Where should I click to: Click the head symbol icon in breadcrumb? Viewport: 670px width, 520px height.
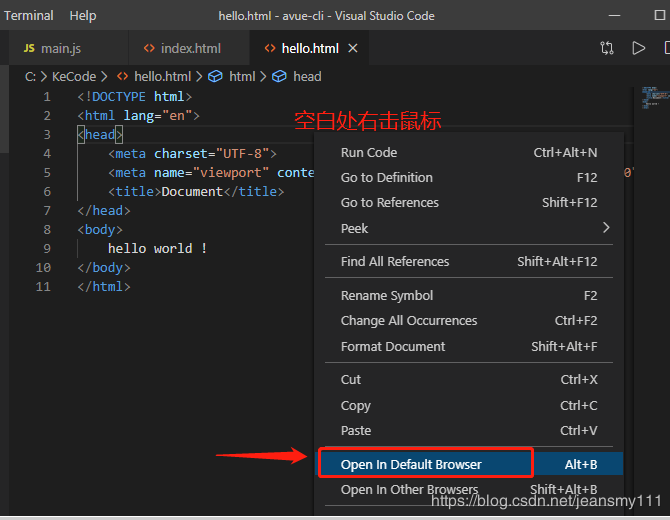pyautogui.click(x=279, y=76)
